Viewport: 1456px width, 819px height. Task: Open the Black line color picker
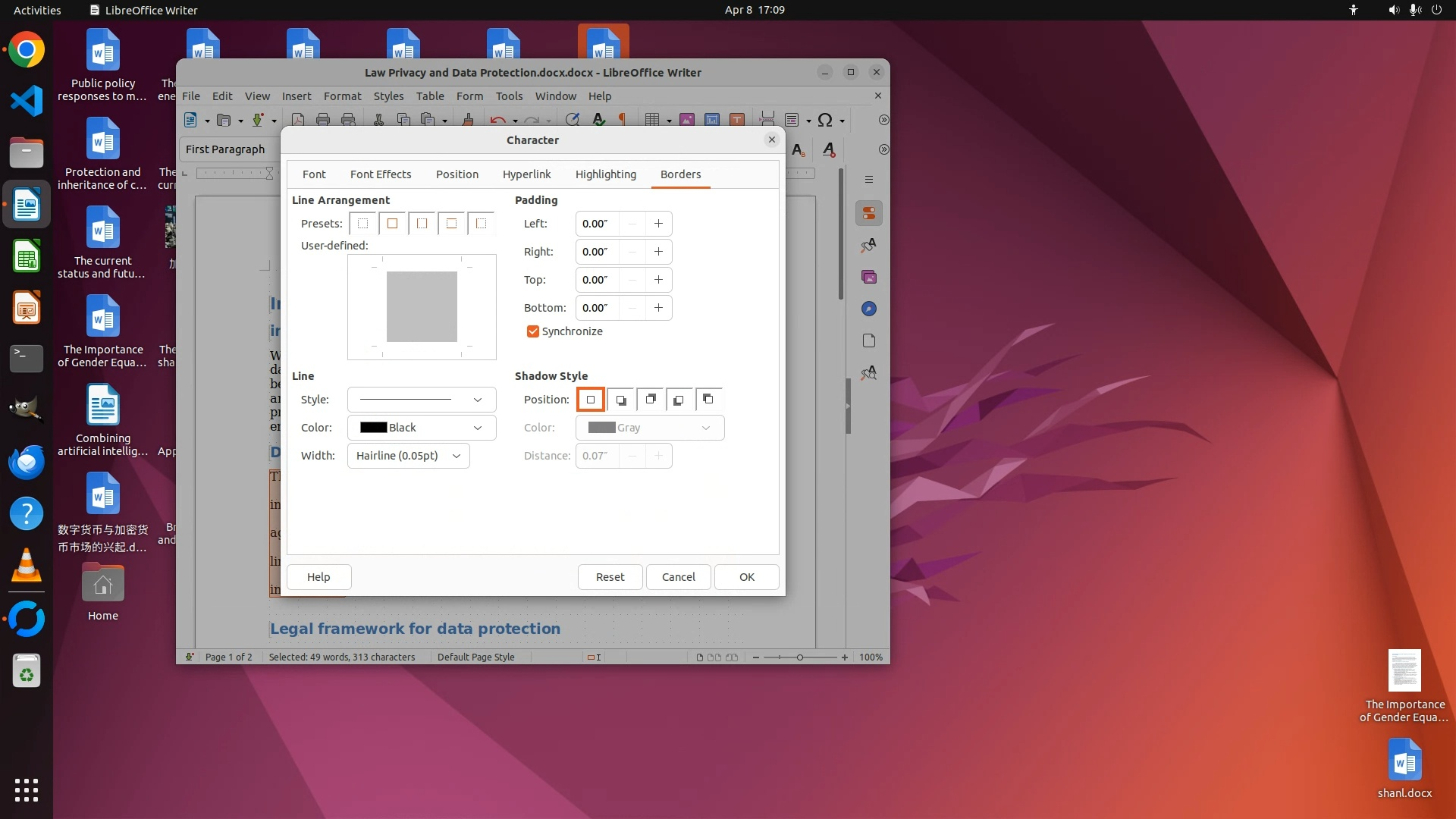[422, 428]
